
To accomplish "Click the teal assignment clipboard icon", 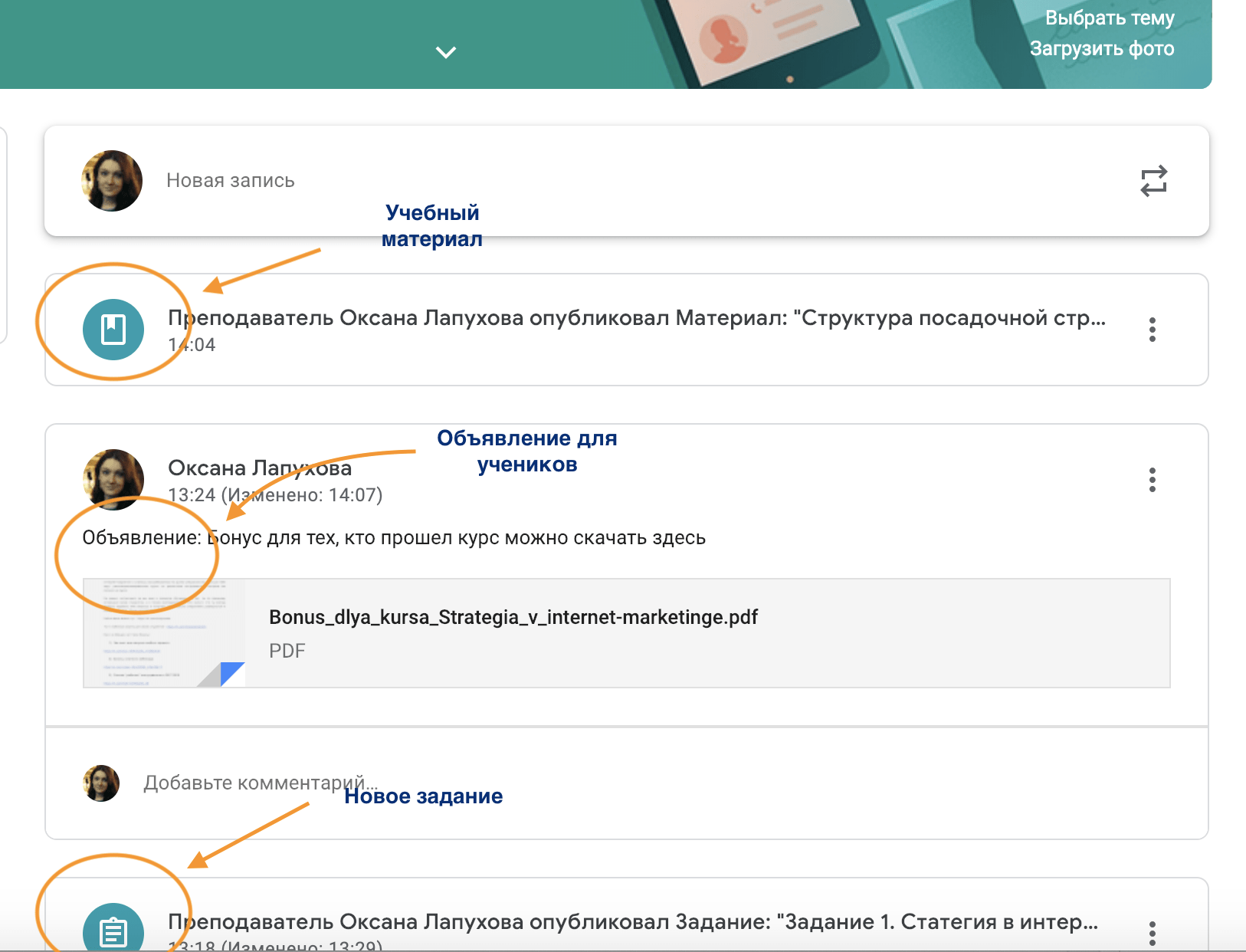I will pos(113,931).
